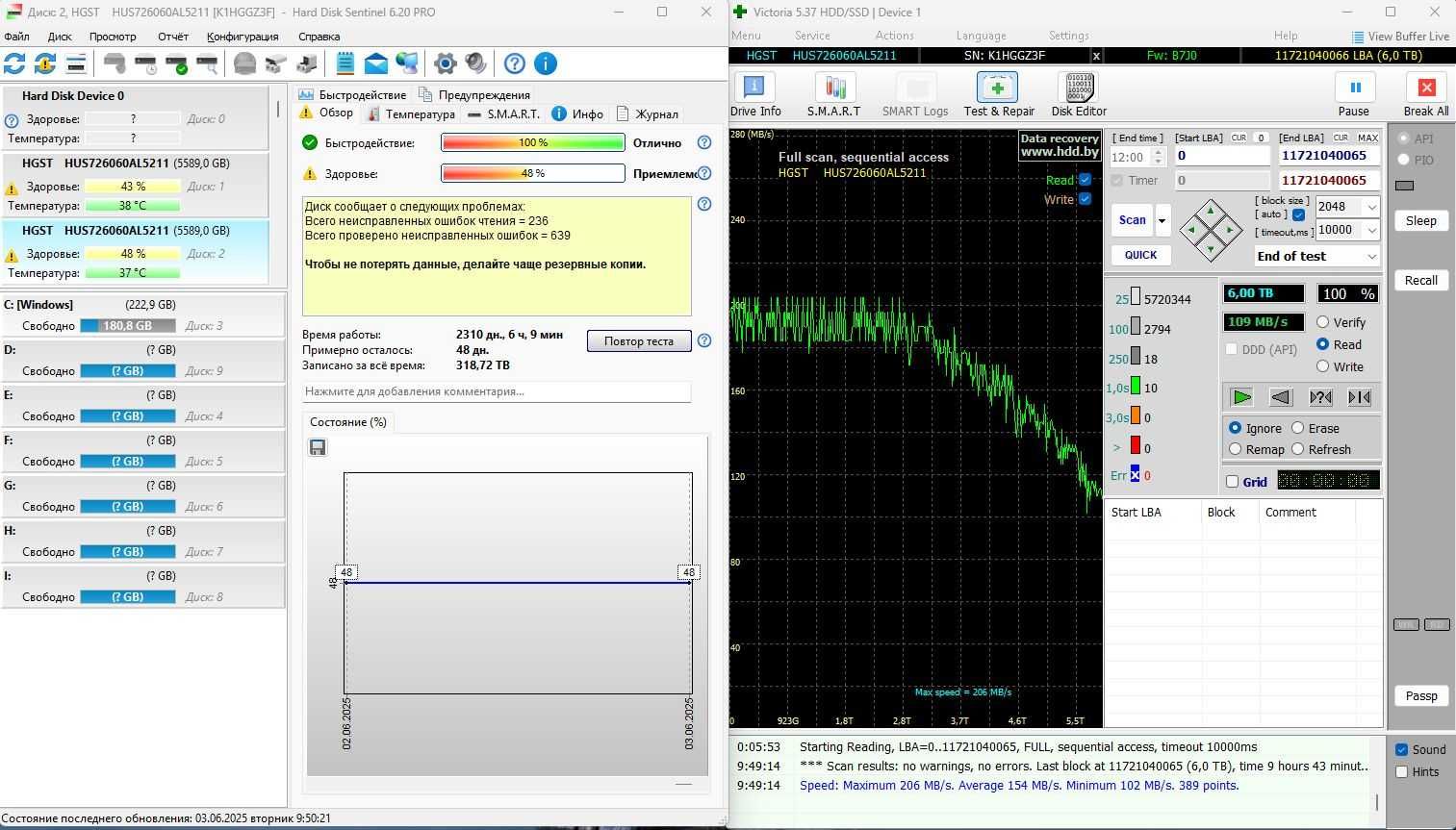Open the Файл menu in Hard Disk Sentinel
Screen dimensions: 1456x830
(17, 37)
